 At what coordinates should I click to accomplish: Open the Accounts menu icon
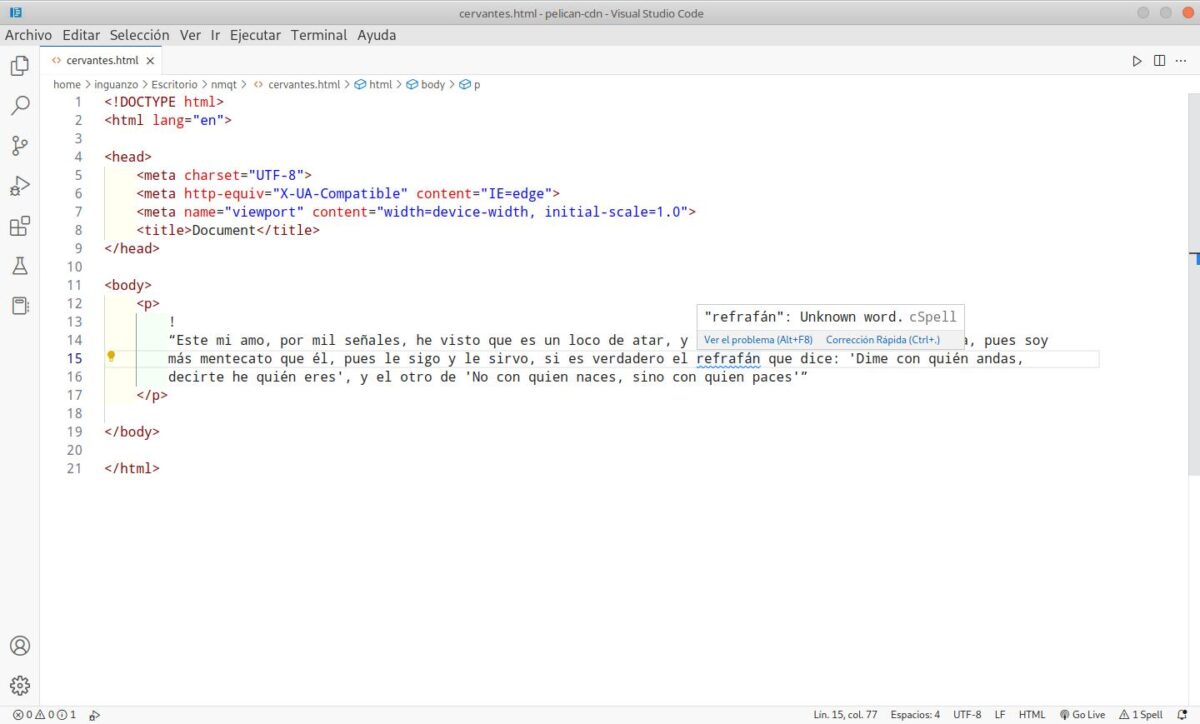pos(20,646)
